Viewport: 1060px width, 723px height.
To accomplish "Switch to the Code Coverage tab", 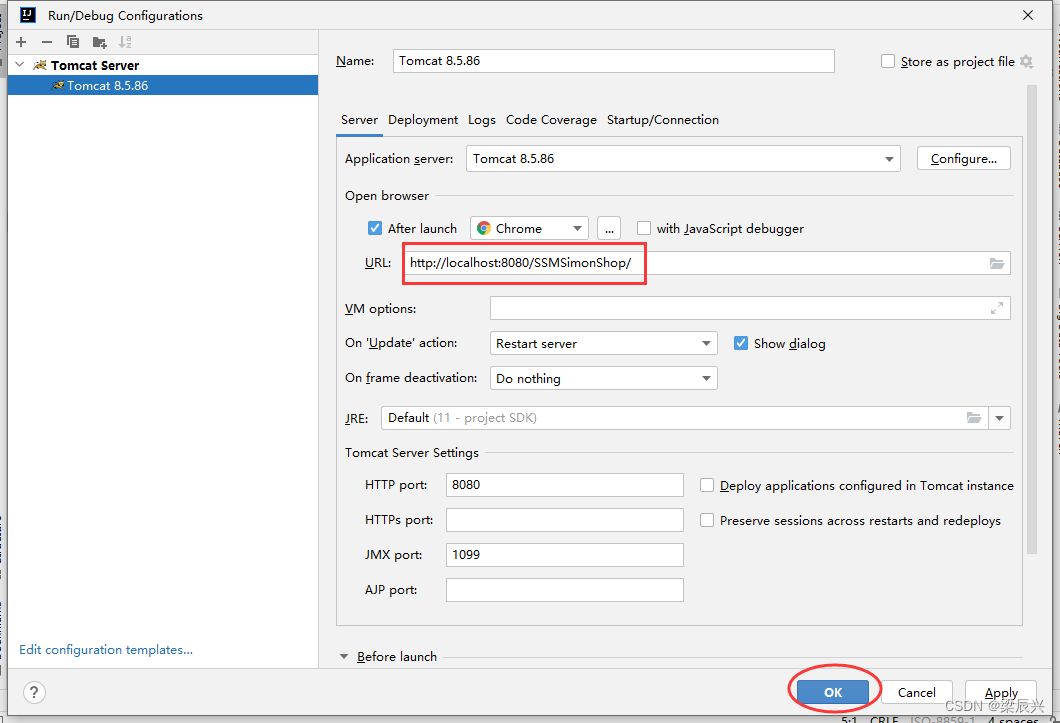I will coord(552,120).
